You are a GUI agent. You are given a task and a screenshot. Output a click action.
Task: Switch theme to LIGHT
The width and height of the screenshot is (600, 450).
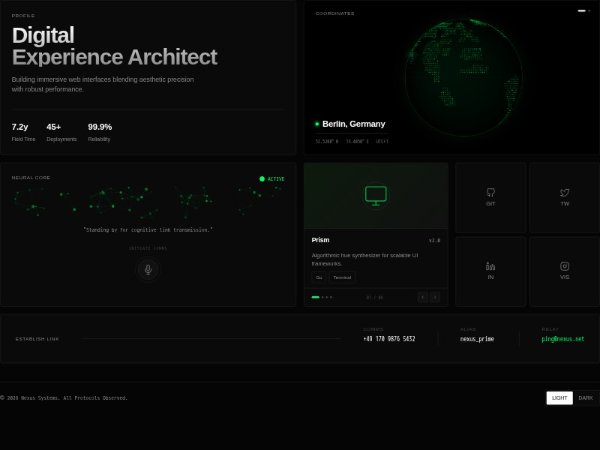coord(559,398)
